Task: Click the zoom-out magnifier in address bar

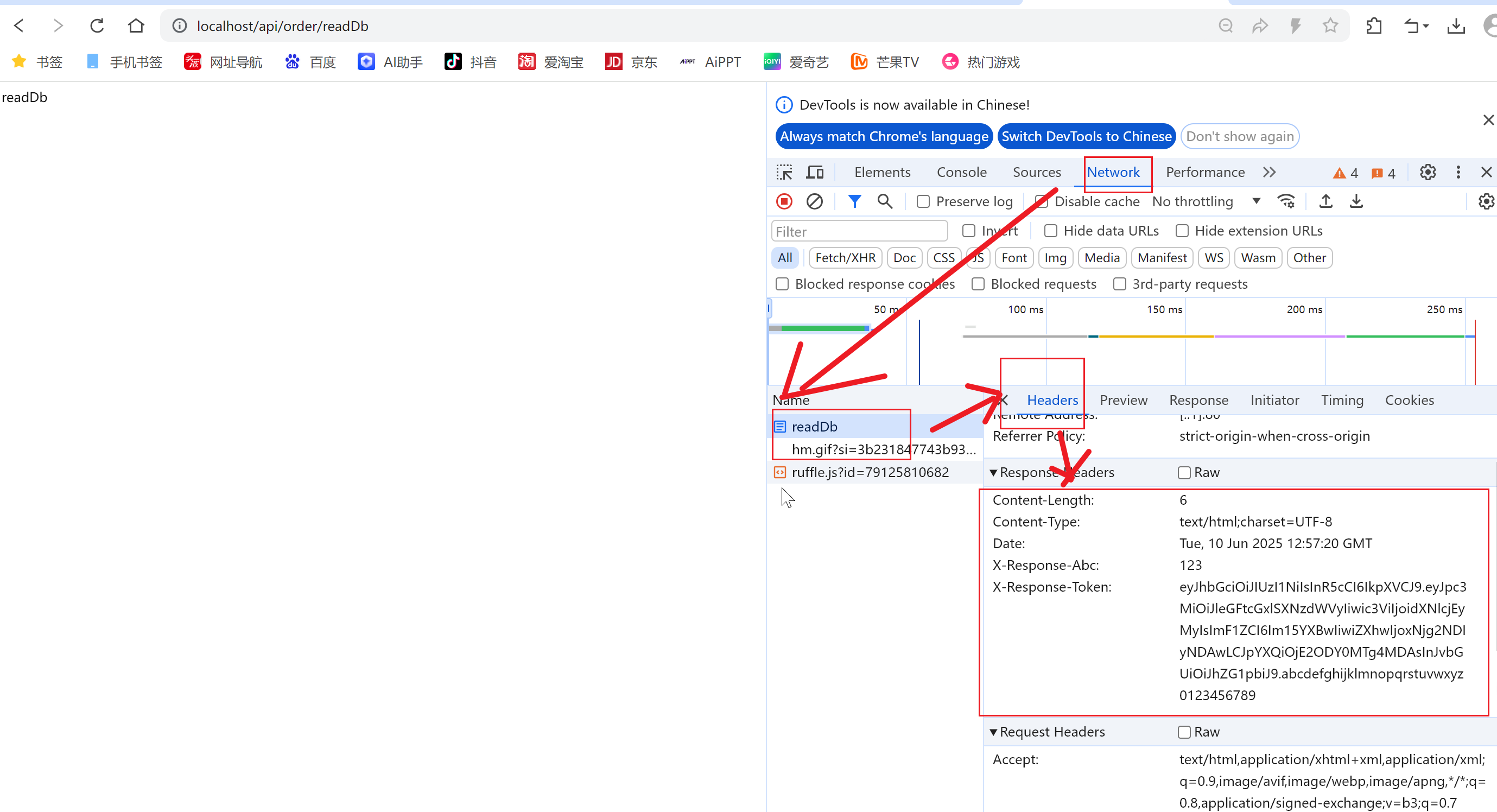Action: tap(1226, 26)
